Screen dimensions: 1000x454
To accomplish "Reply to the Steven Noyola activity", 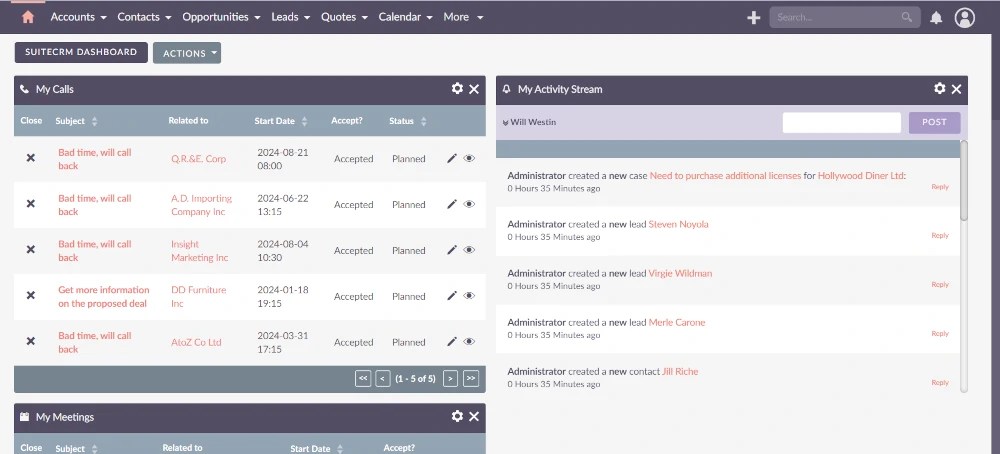I will click(940, 235).
